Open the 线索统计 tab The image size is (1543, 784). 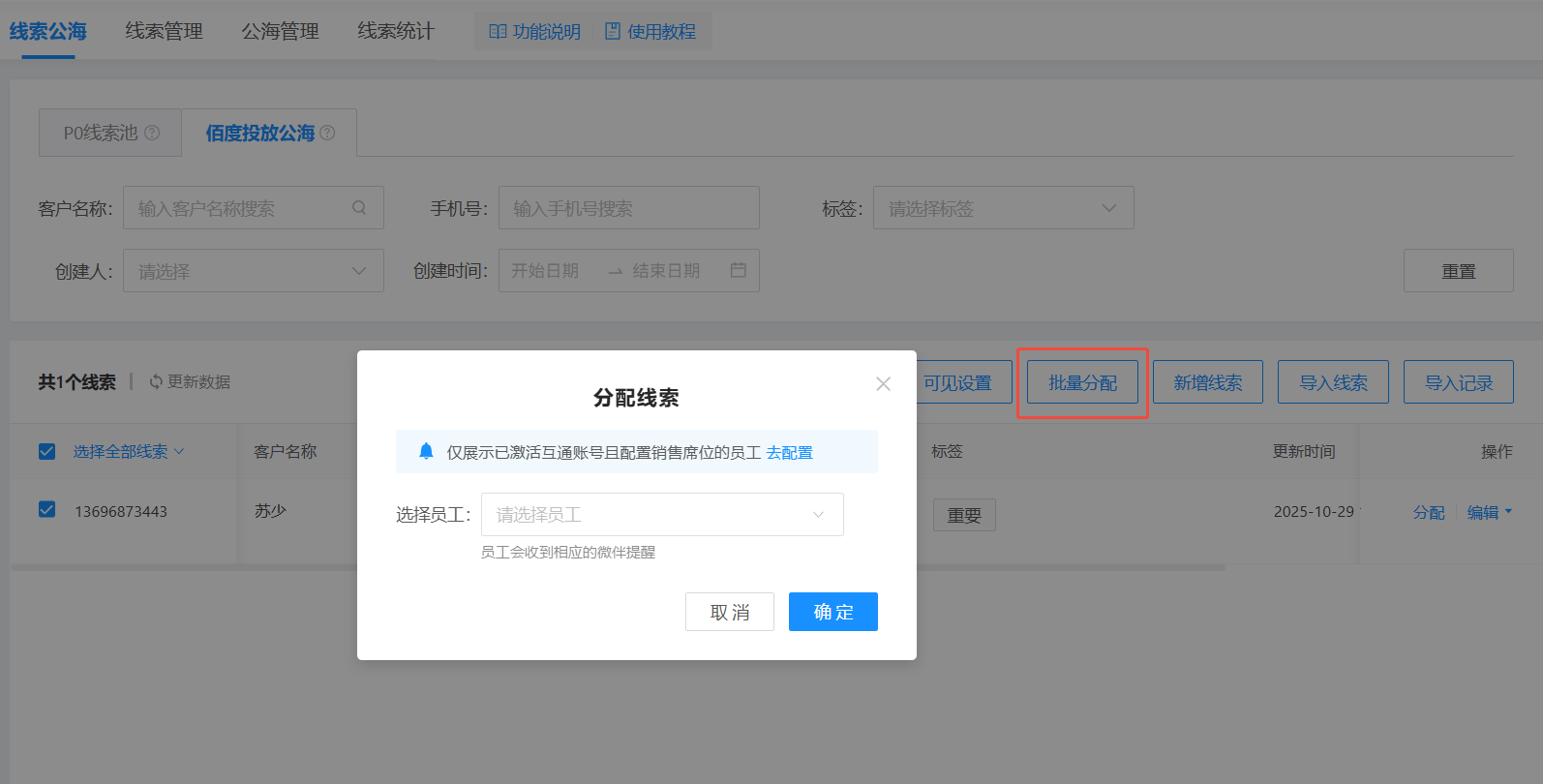point(396,31)
